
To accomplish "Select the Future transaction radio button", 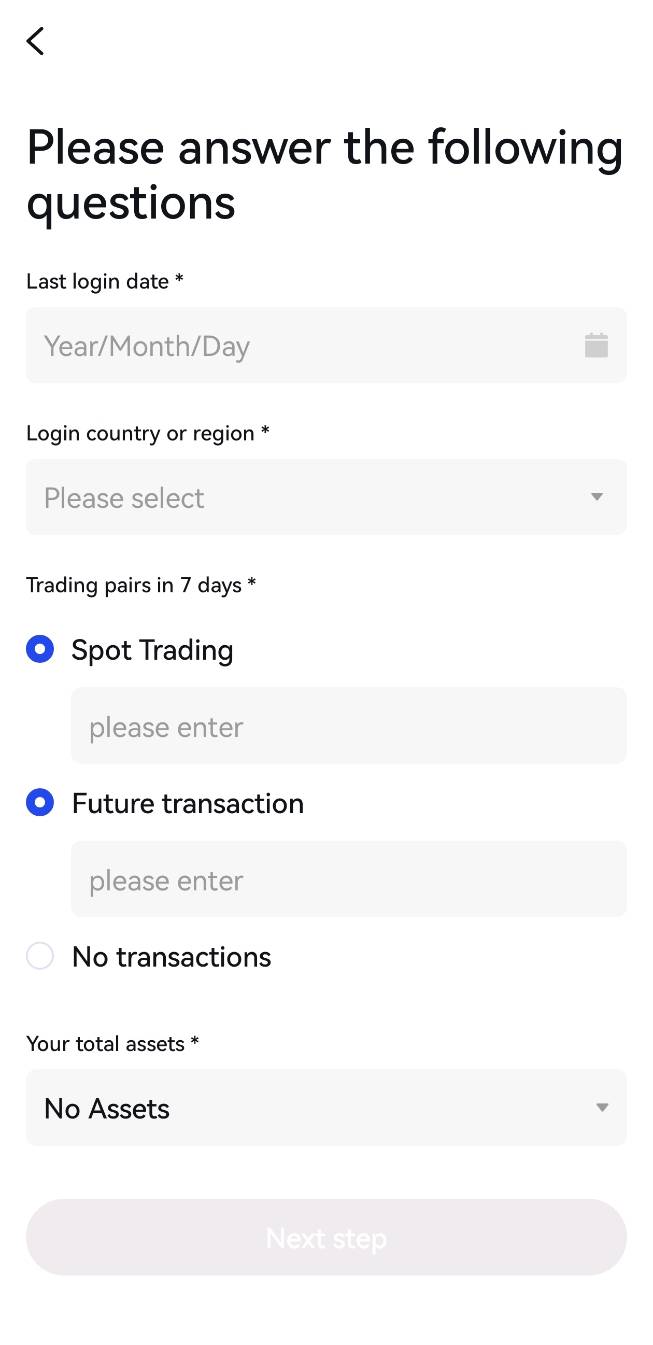I will tap(40, 803).
